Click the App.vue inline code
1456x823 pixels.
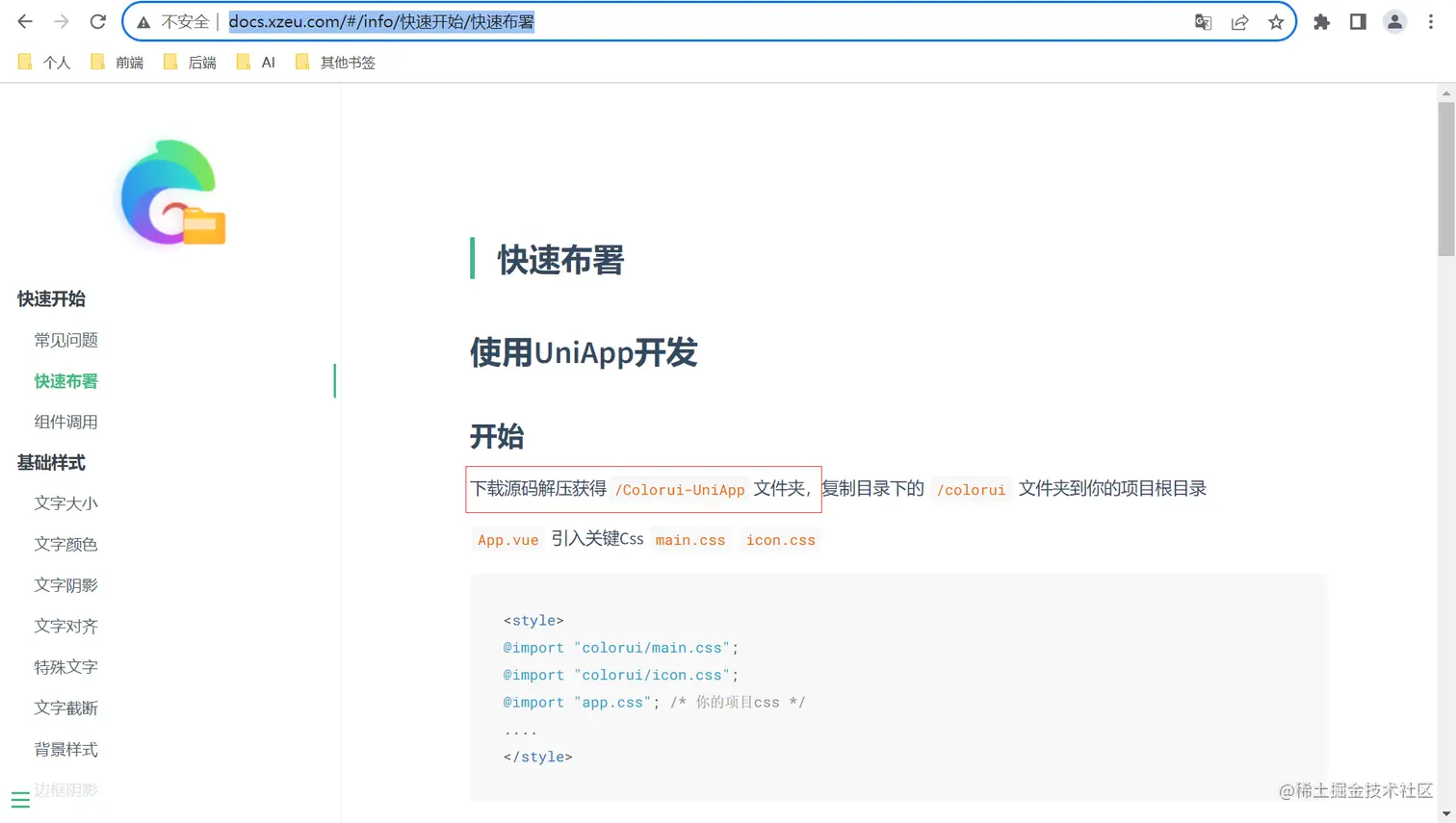coord(507,540)
